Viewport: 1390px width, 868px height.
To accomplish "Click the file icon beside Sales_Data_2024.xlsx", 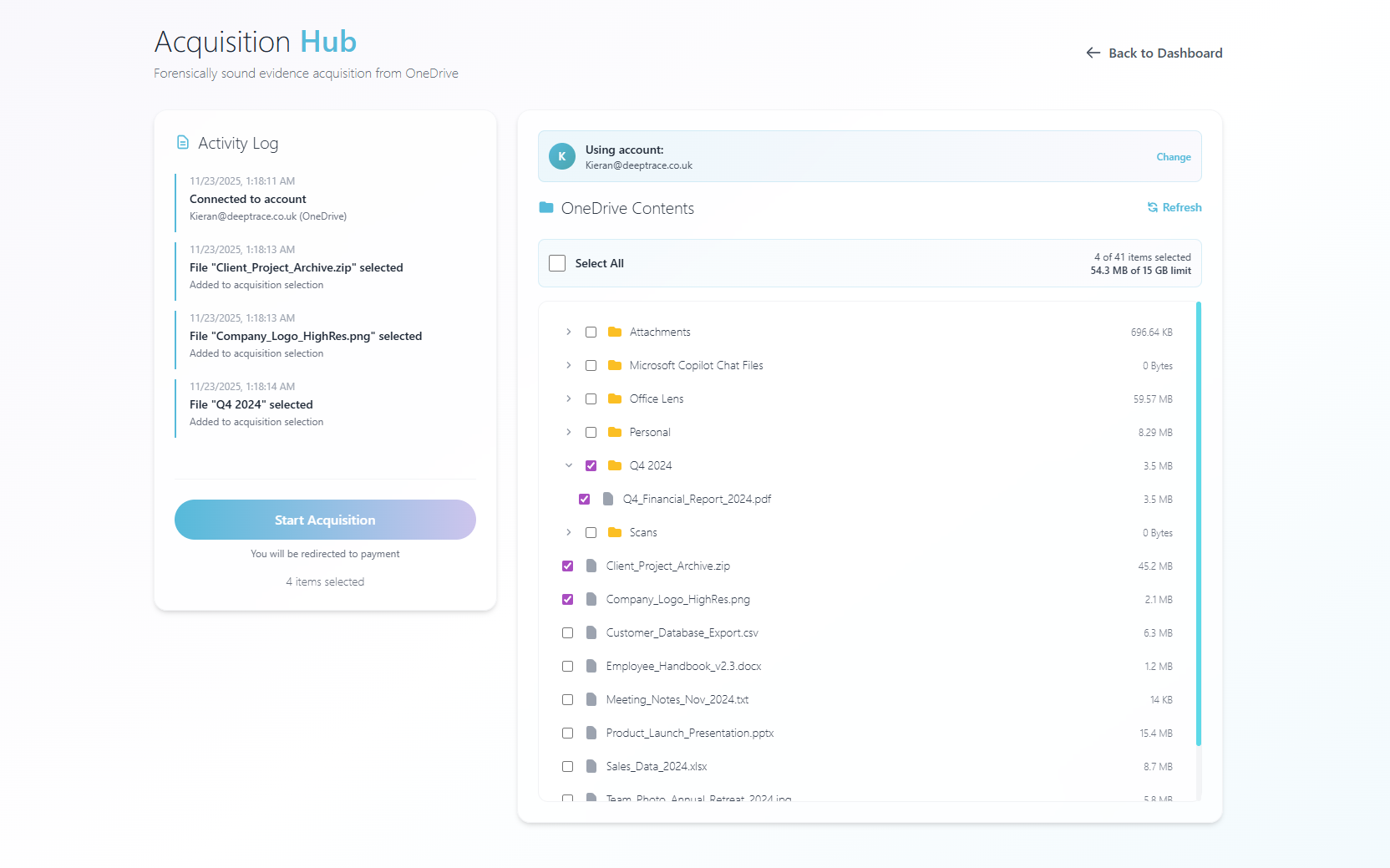I will (x=591, y=766).
